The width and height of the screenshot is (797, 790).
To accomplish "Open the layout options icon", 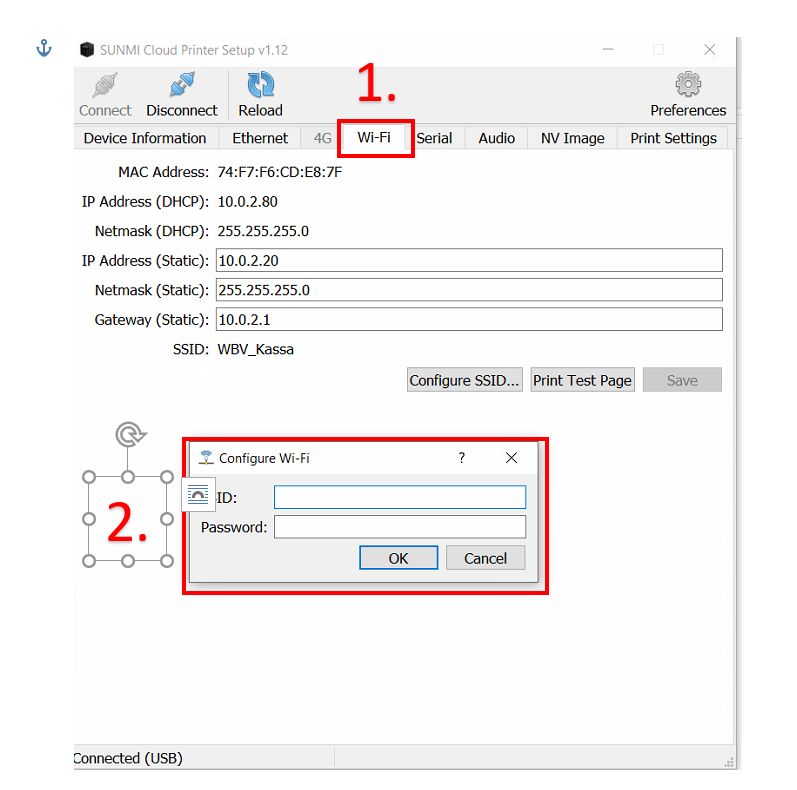I will (x=198, y=494).
